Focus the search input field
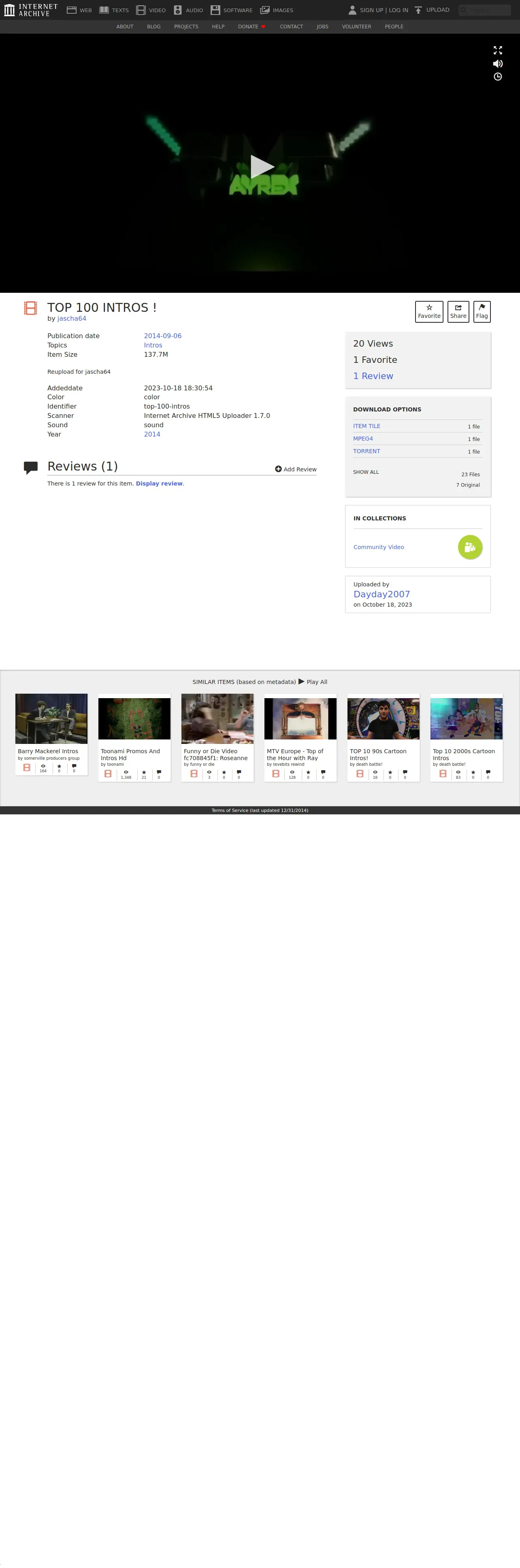The image size is (520, 1568). click(x=485, y=10)
